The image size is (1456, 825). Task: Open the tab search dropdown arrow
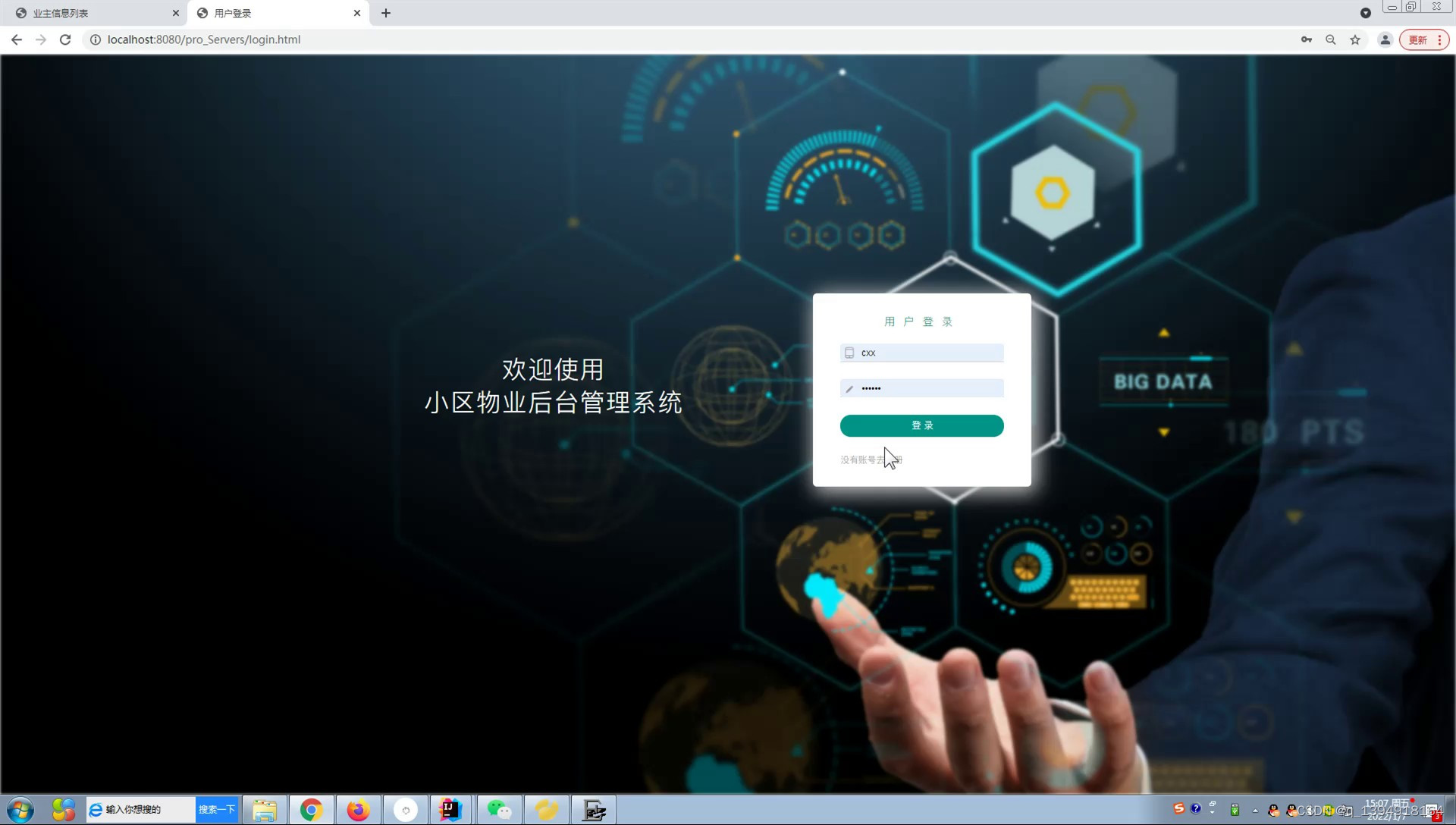coord(1366,13)
